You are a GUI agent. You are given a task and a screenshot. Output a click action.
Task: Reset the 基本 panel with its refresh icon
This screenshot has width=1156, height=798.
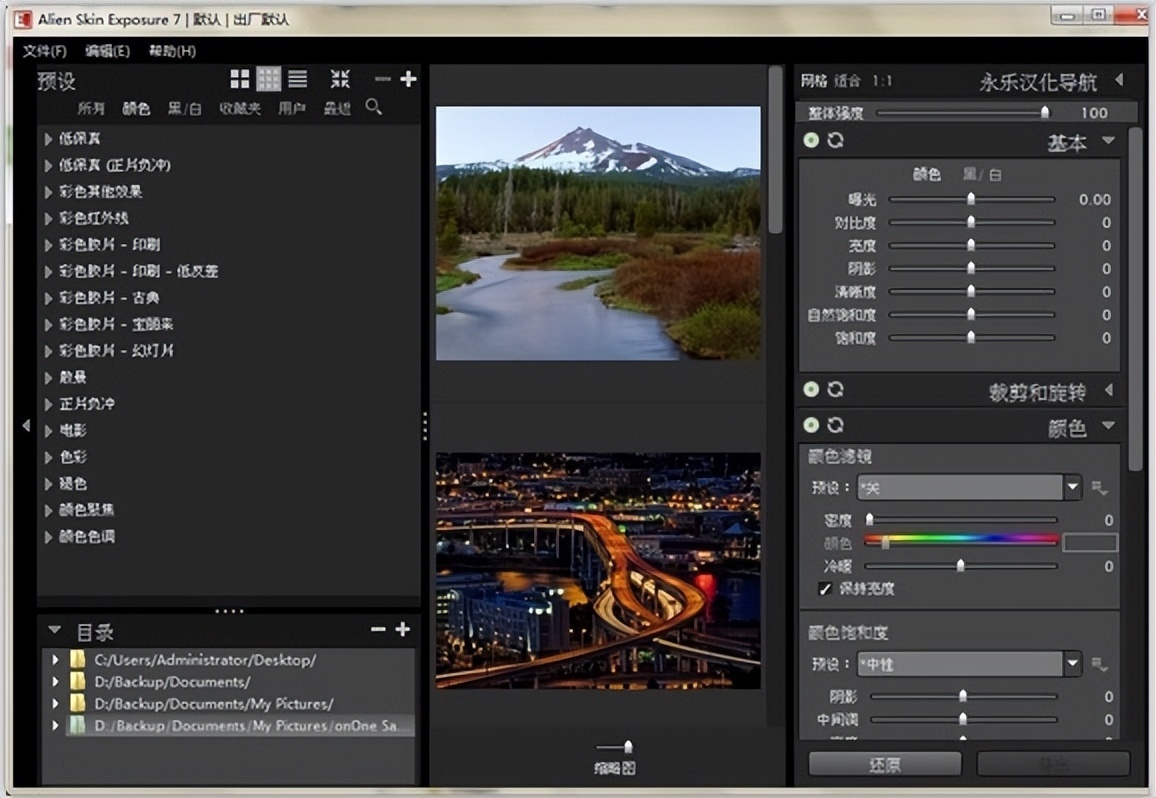point(835,141)
